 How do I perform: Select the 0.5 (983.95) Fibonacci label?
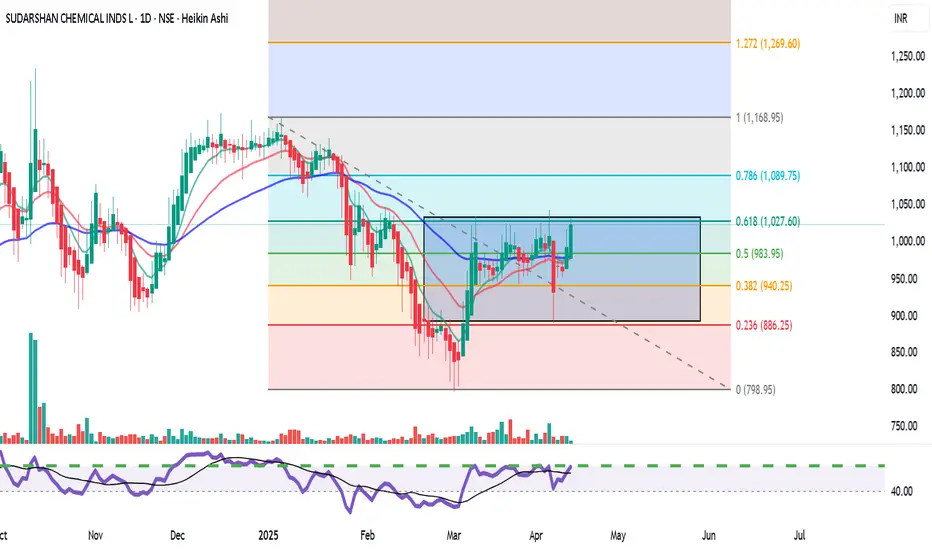click(760, 253)
